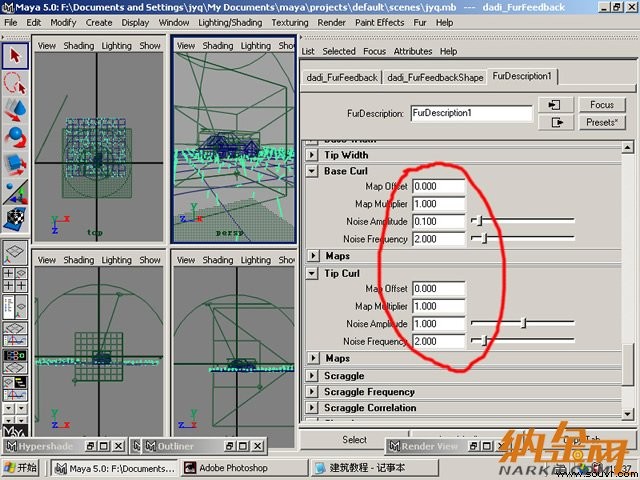Choose the Hypershade/Persp layout icon
Image resolution: width=640 pixels, height=480 pixels.
pos(15,361)
